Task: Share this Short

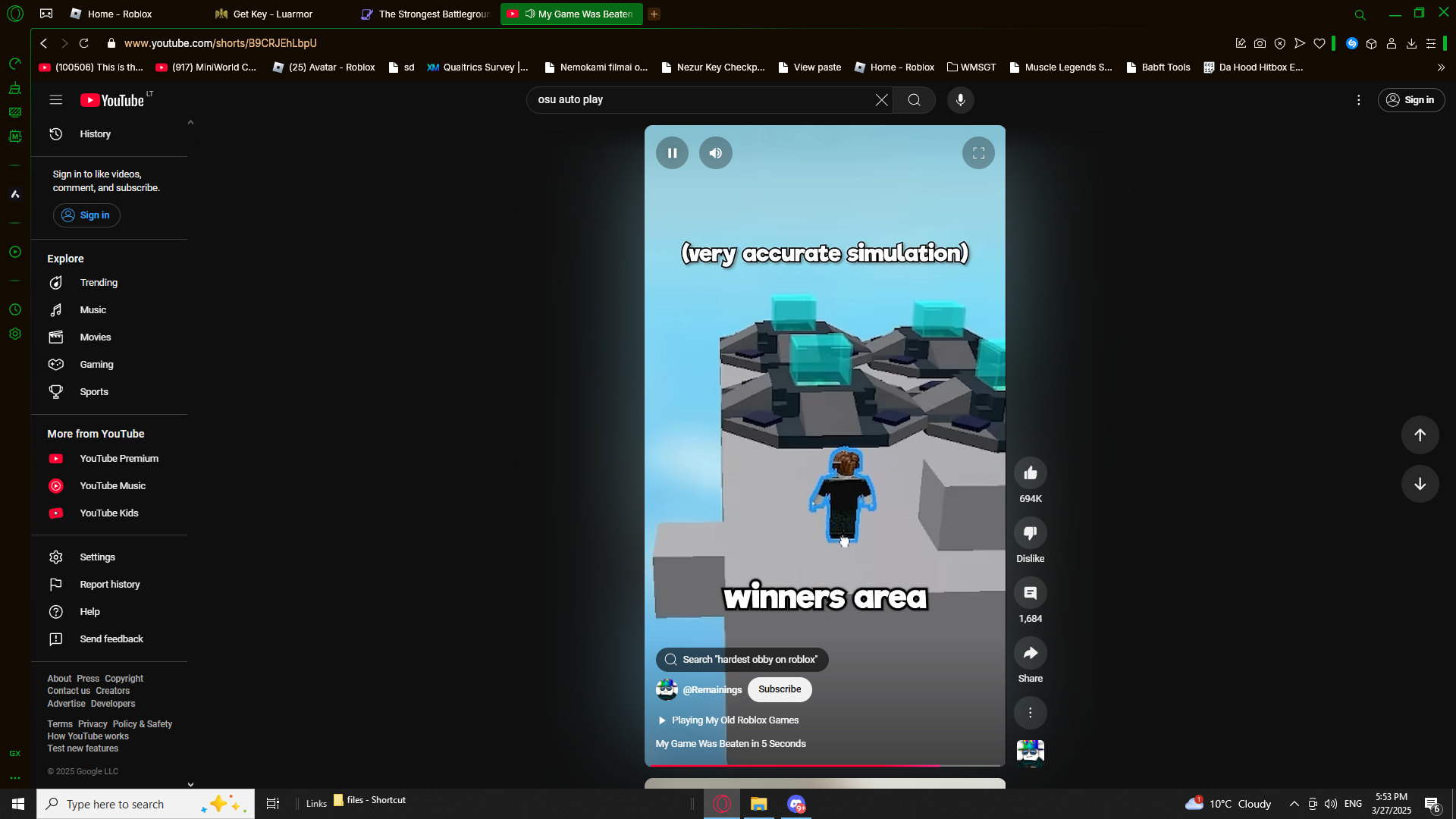Action: [x=1031, y=653]
